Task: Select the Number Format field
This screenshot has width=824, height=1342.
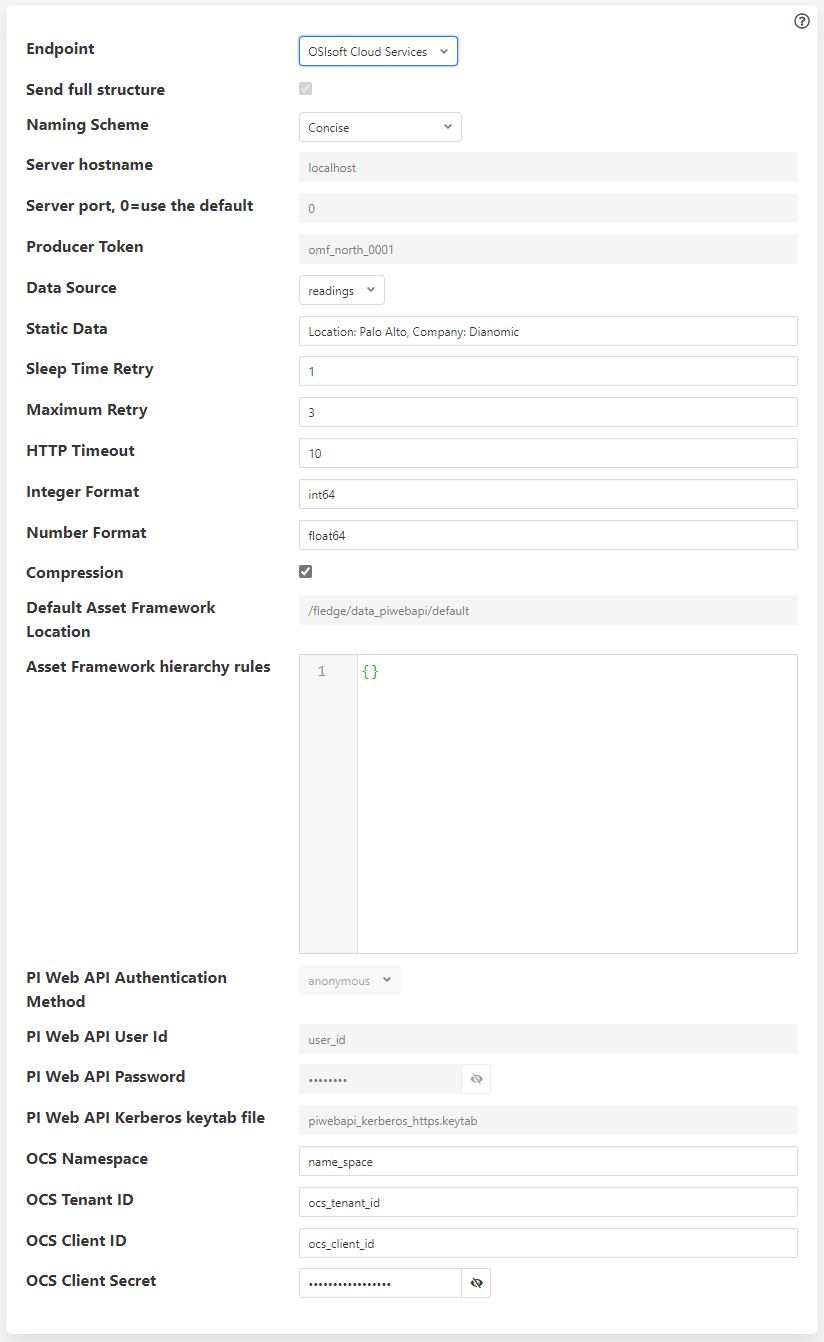Action: [x=548, y=534]
